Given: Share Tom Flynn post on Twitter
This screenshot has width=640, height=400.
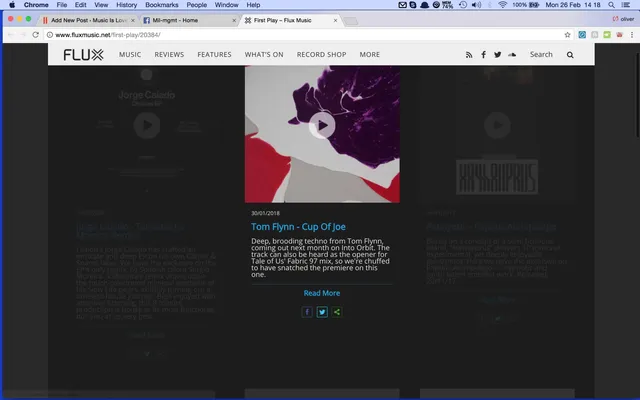Looking at the screenshot, I should pyautogui.click(x=322, y=312).
